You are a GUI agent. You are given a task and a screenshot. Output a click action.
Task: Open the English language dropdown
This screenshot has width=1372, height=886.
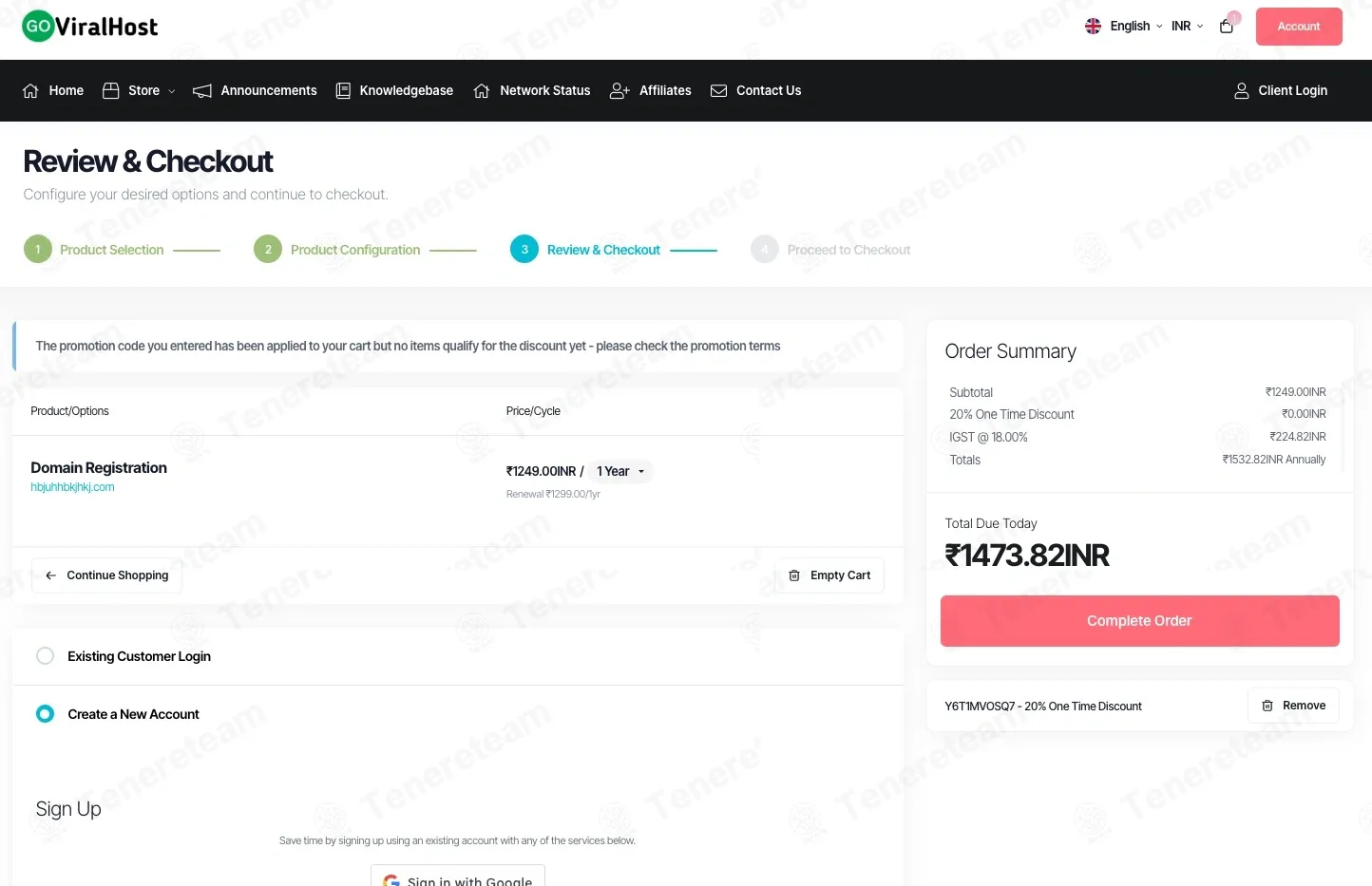pyautogui.click(x=1124, y=26)
